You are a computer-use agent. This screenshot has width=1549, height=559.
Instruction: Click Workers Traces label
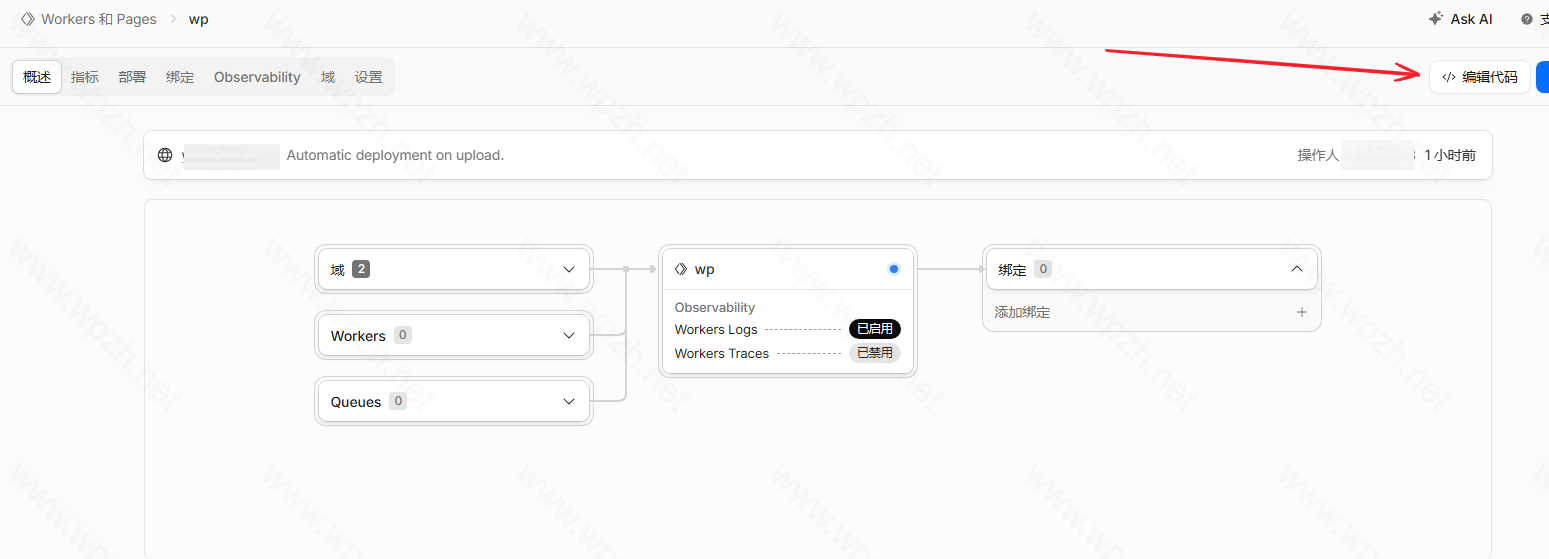(722, 353)
